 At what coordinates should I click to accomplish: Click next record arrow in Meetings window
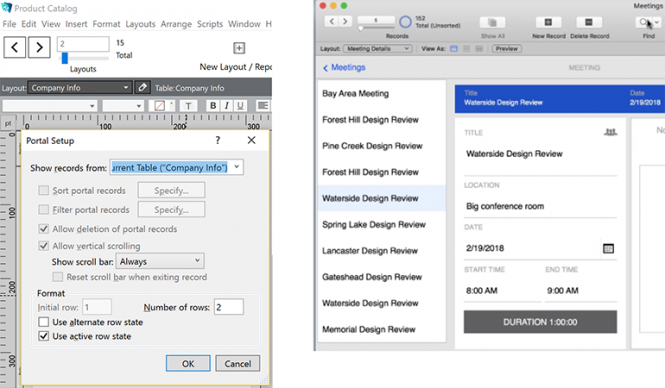click(345, 21)
